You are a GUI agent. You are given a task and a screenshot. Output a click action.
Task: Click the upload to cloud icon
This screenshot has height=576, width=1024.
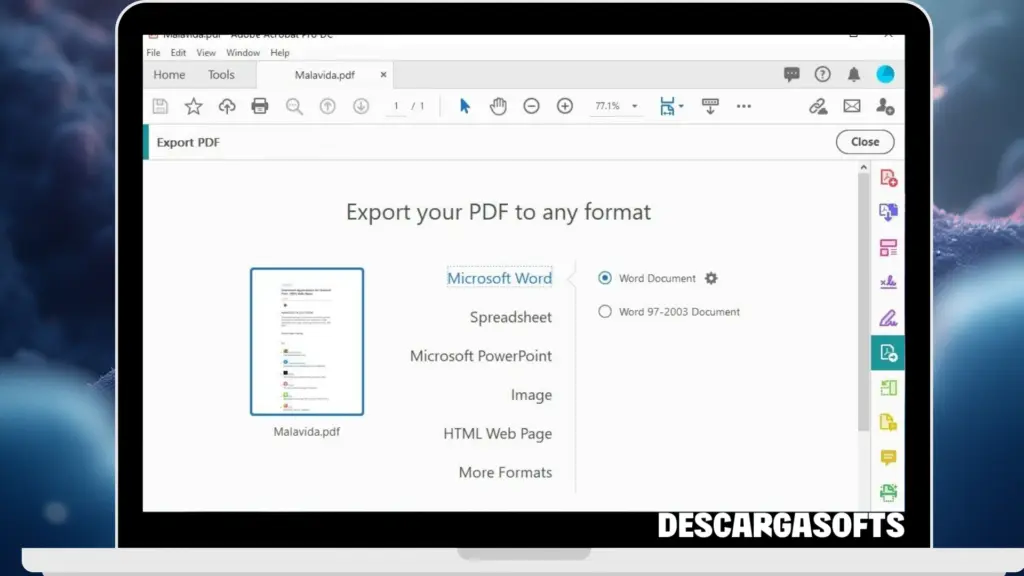(x=227, y=106)
